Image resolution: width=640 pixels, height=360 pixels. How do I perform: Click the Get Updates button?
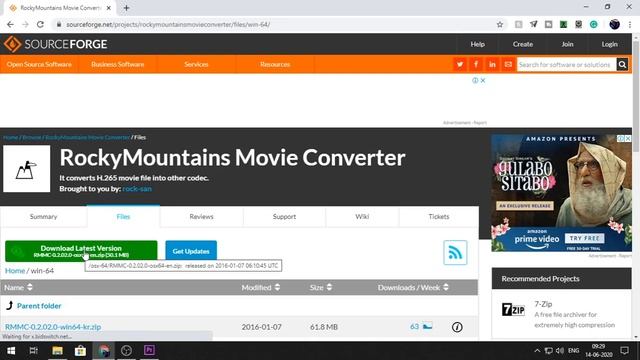191,251
